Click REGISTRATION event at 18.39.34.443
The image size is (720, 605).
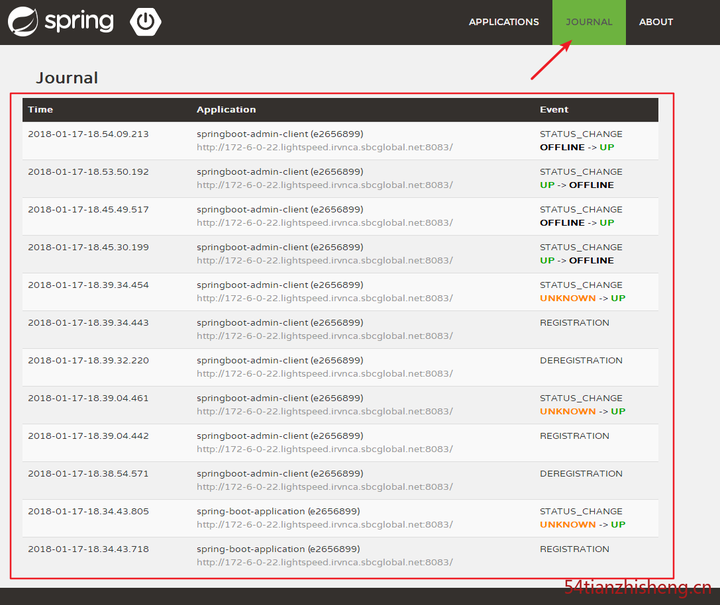pyautogui.click(x=574, y=323)
